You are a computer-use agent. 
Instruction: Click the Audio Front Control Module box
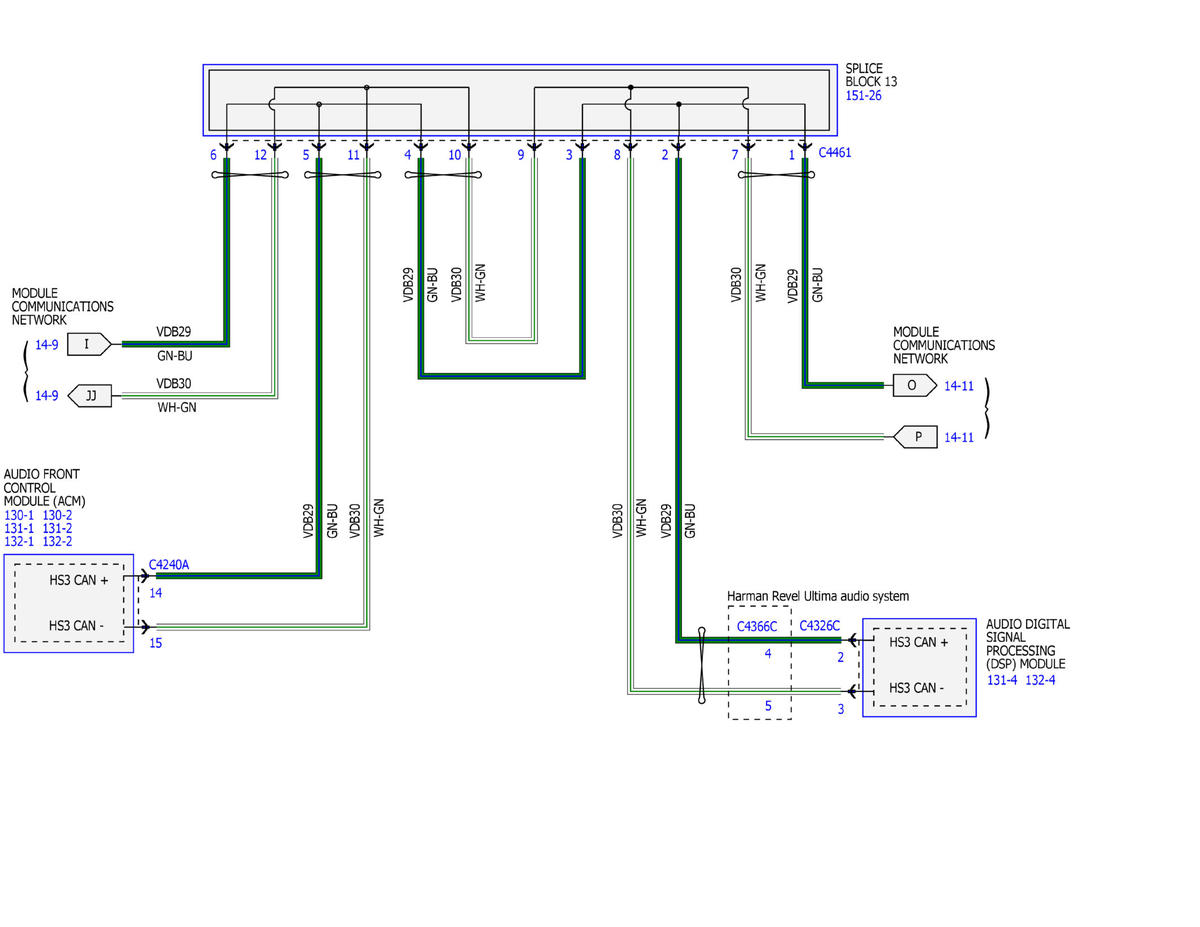(x=68, y=604)
